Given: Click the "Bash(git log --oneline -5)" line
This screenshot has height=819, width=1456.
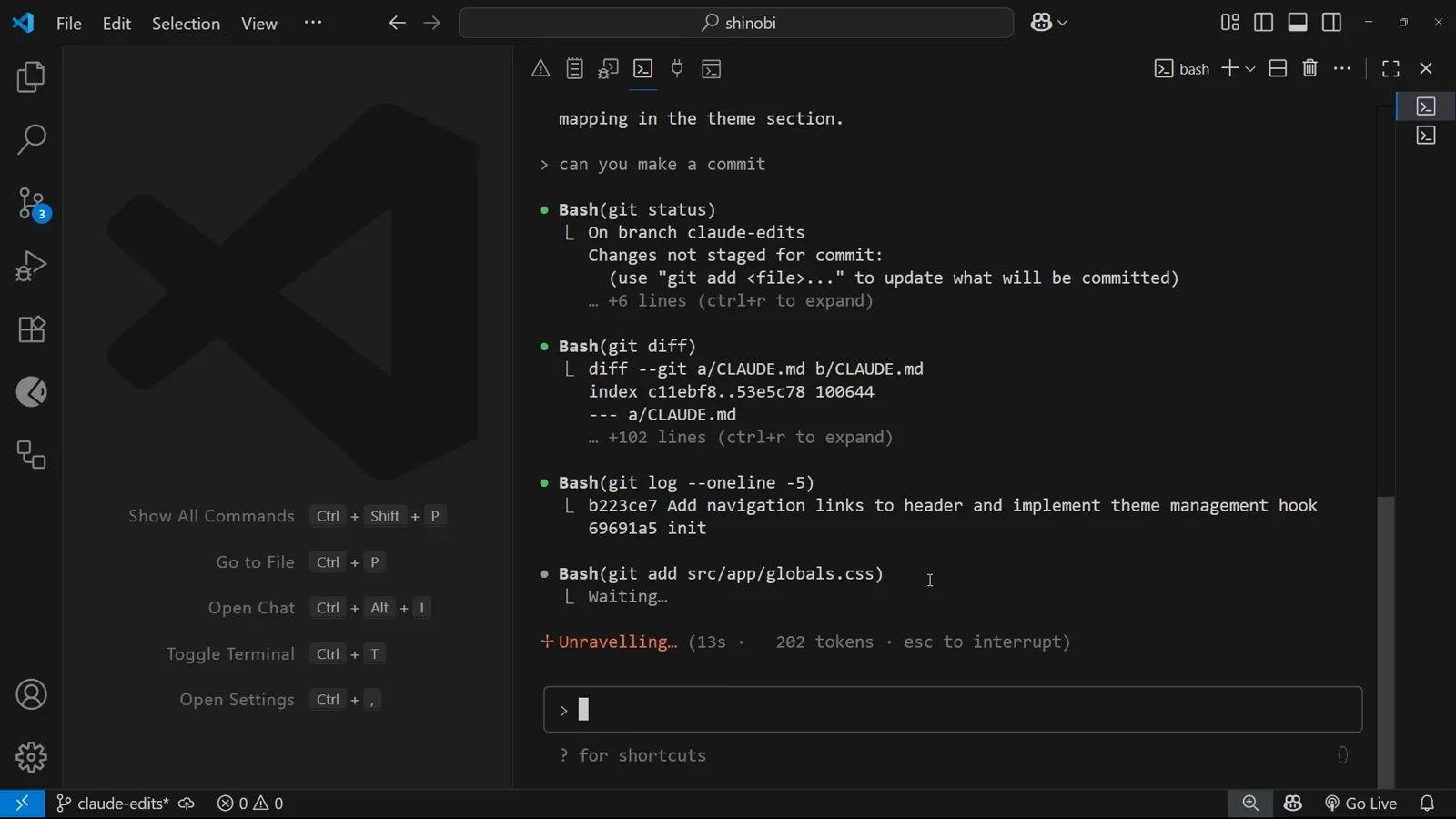Looking at the screenshot, I should (686, 483).
